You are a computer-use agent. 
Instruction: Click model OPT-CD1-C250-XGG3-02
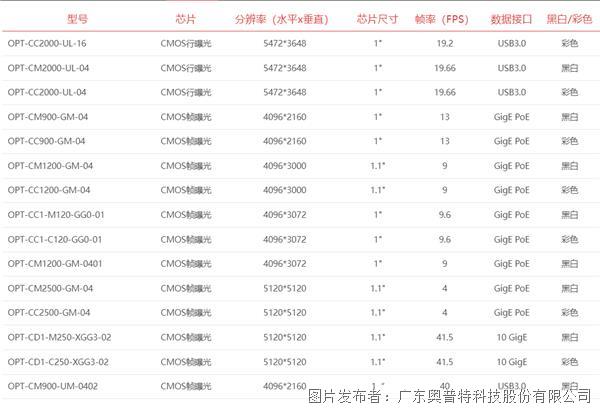pyautogui.click(x=58, y=362)
